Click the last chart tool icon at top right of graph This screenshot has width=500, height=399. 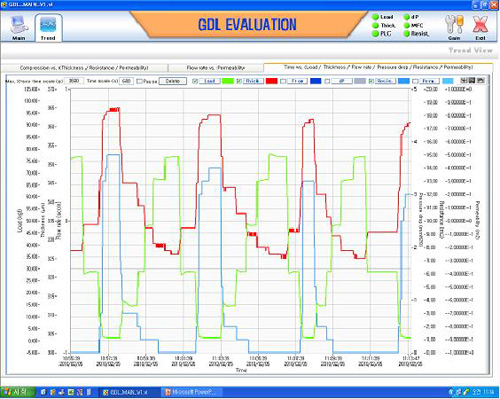(x=480, y=80)
